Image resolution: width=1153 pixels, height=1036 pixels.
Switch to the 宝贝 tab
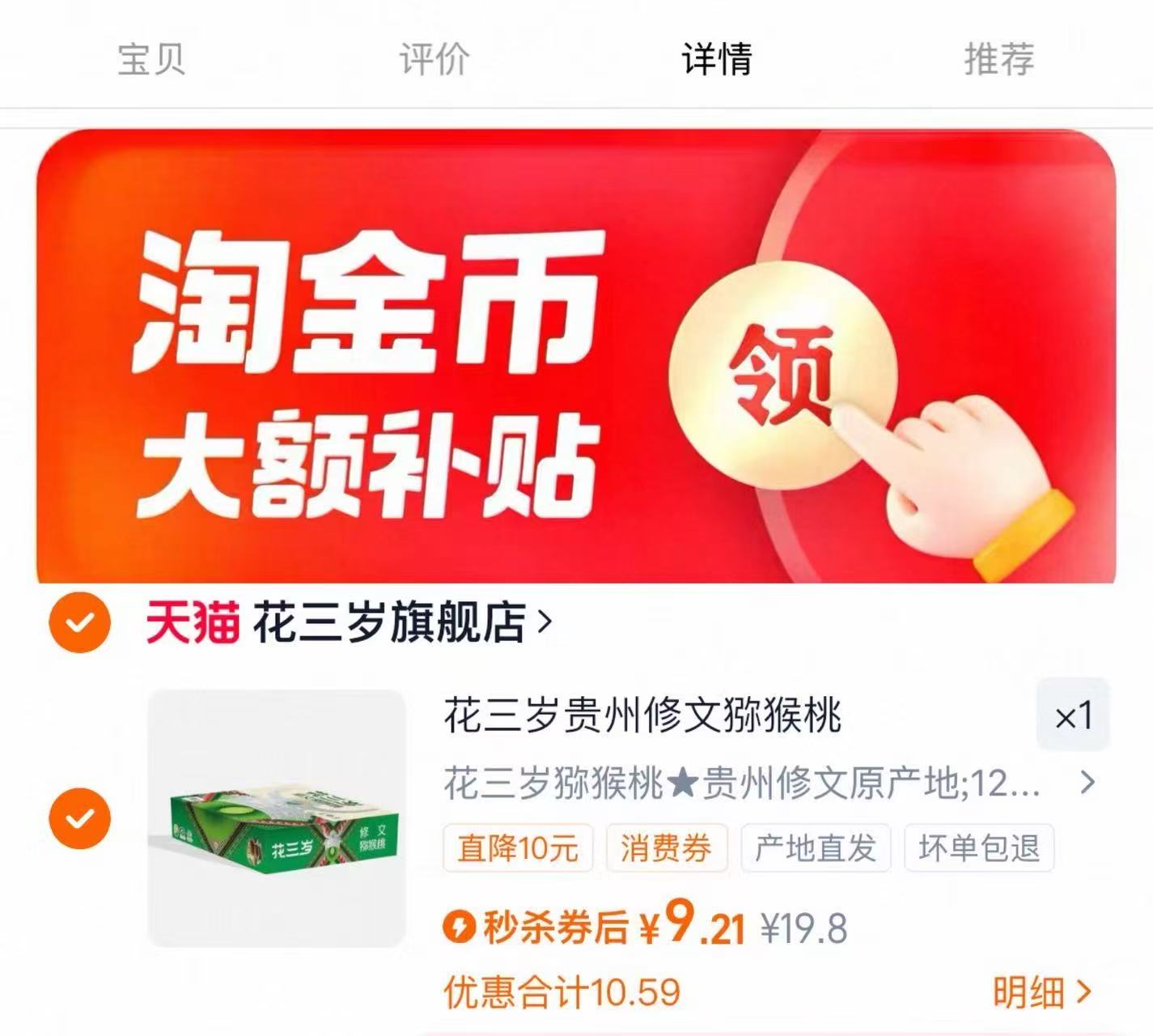(x=151, y=59)
